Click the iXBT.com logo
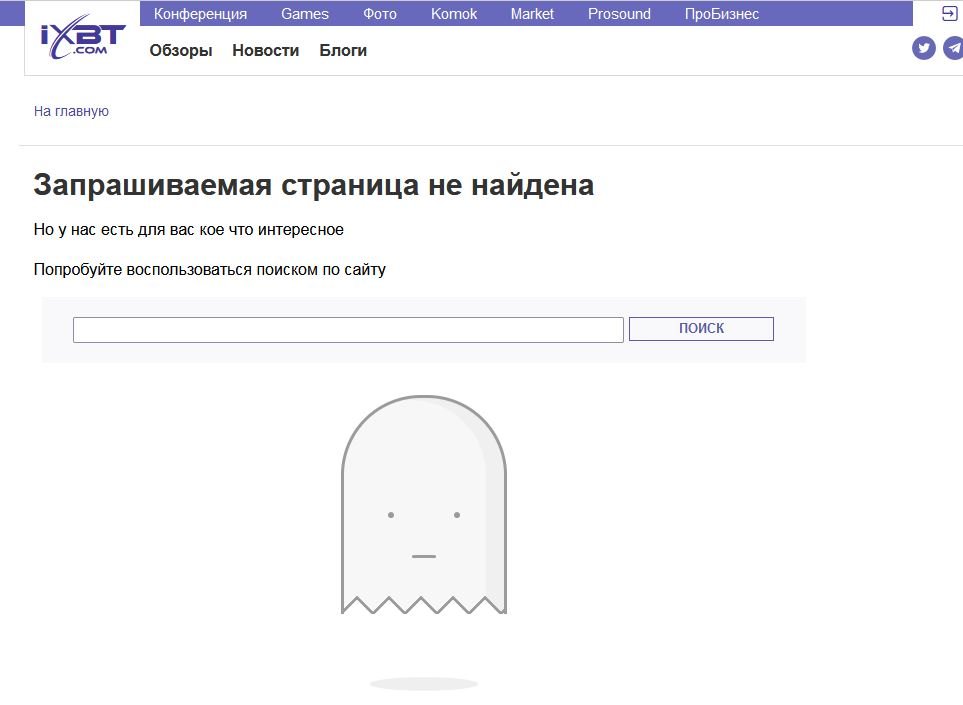Image resolution: width=963 pixels, height=705 pixels. (x=82, y=39)
